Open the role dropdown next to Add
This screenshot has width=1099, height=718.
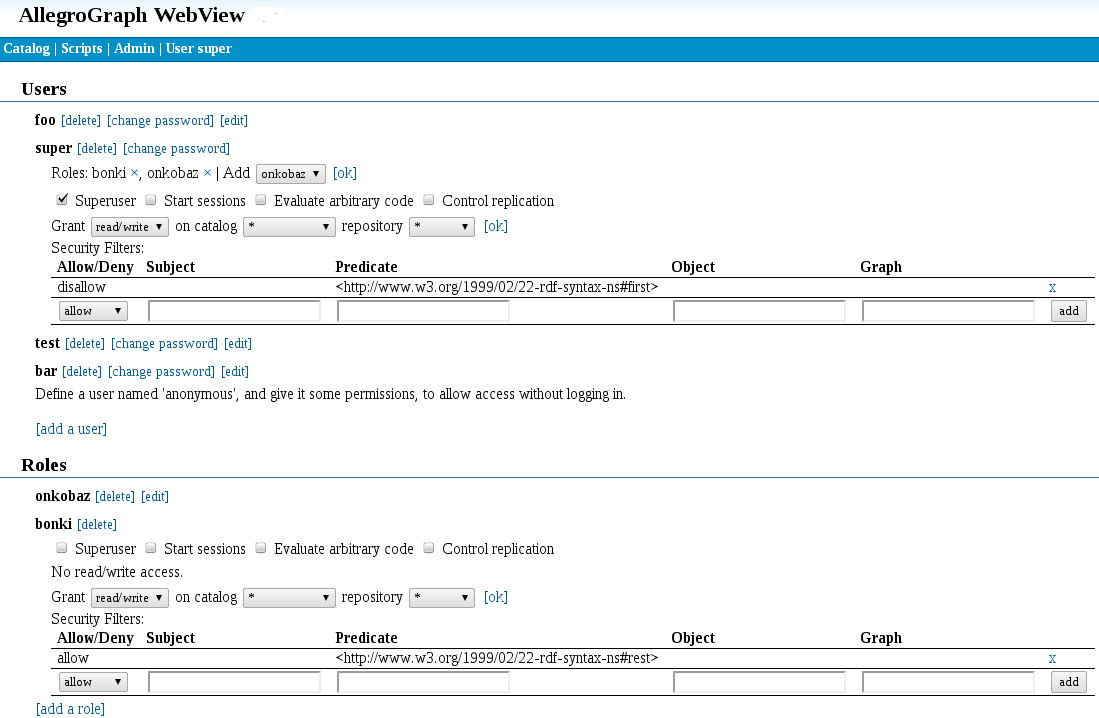click(290, 173)
